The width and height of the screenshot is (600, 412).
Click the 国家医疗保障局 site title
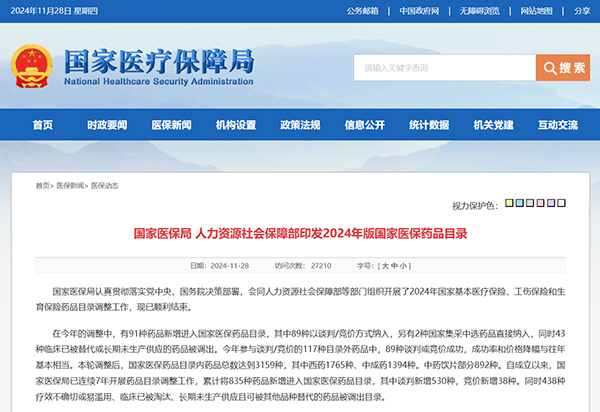pyautogui.click(x=159, y=61)
